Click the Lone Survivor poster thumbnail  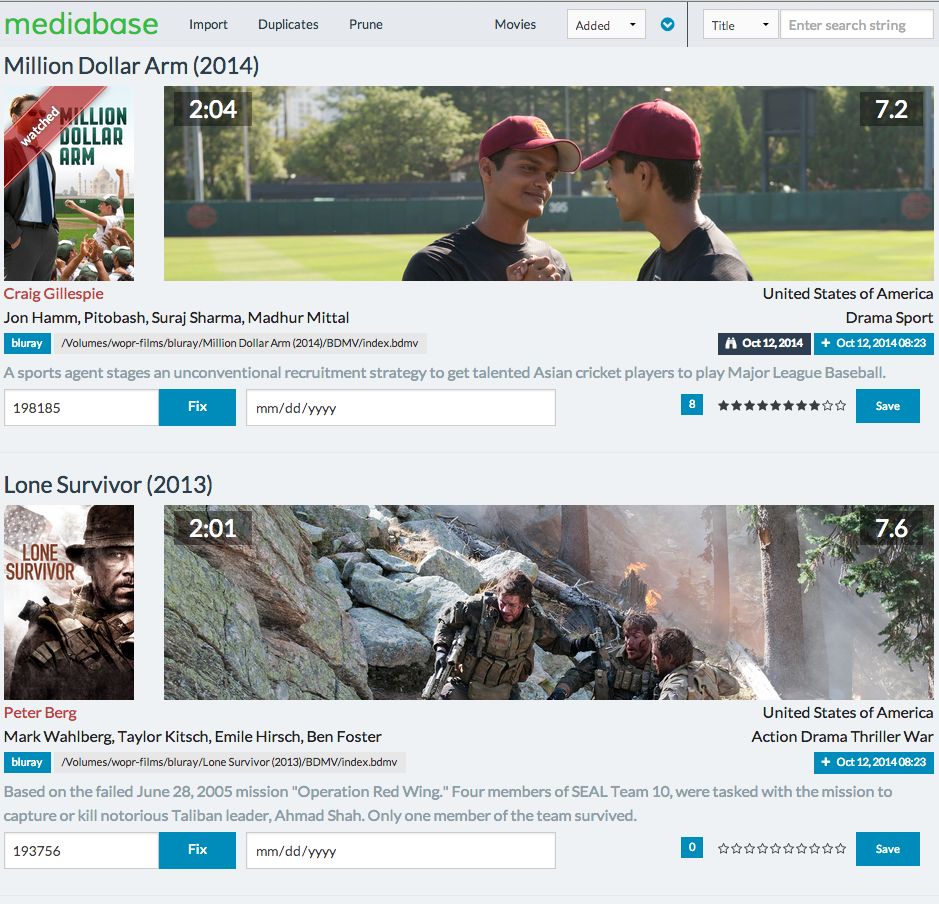69,602
